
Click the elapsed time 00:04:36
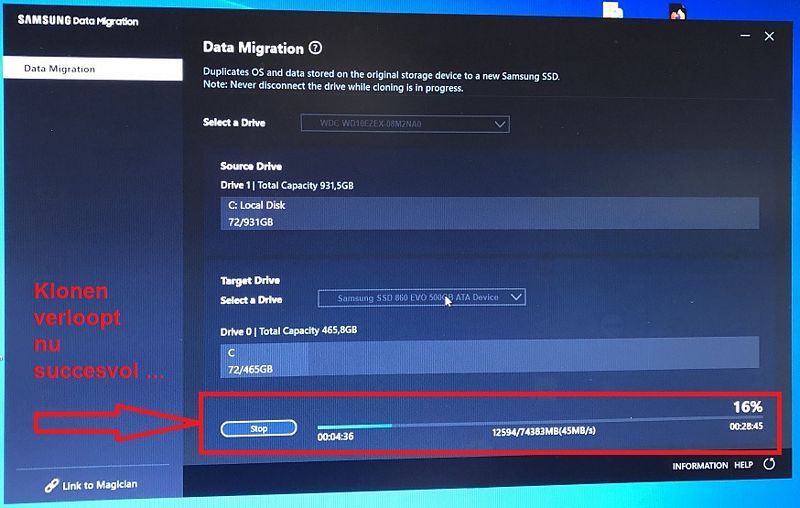point(335,437)
